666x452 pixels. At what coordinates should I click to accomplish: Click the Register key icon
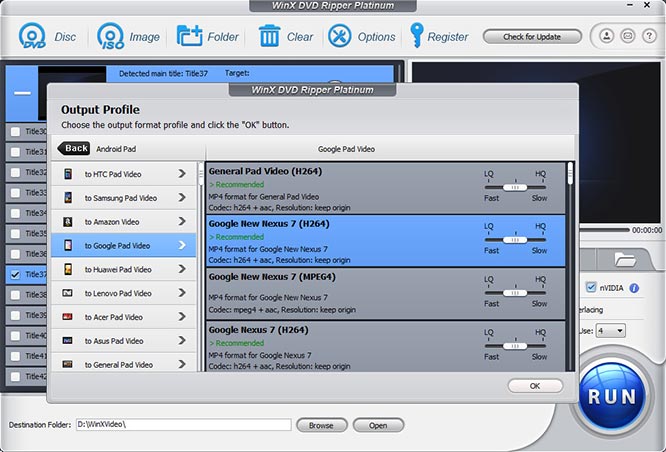tap(417, 35)
